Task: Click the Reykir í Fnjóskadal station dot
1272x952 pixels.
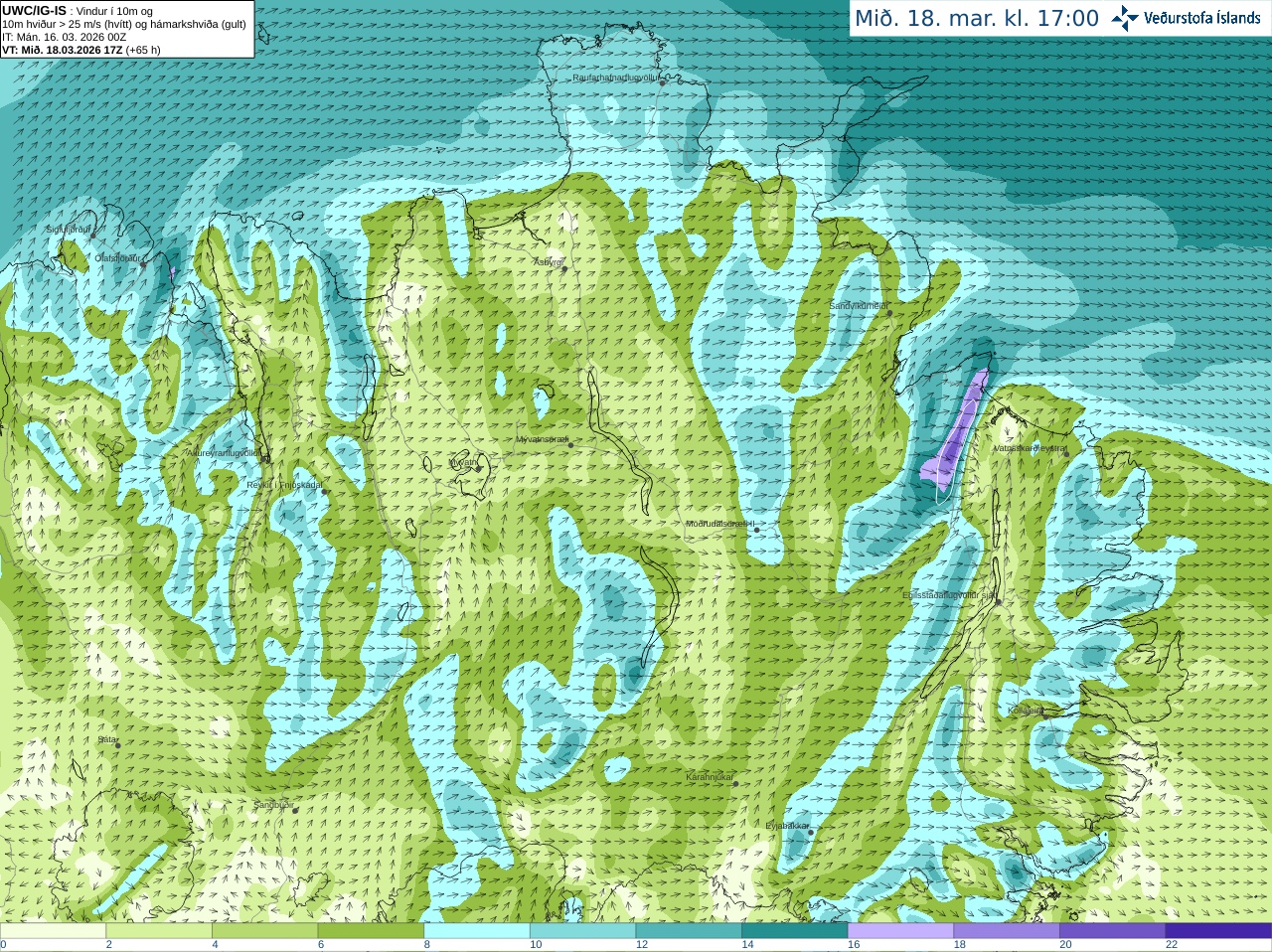Action: pyautogui.click(x=324, y=492)
